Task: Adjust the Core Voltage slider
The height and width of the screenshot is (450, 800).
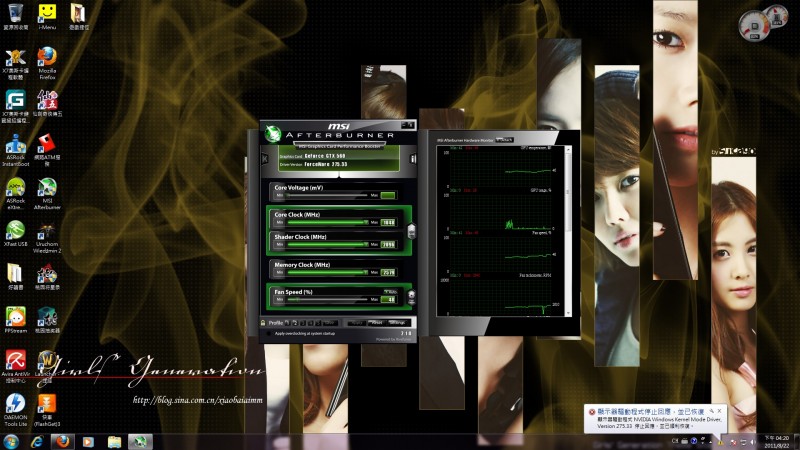Action: coord(326,195)
